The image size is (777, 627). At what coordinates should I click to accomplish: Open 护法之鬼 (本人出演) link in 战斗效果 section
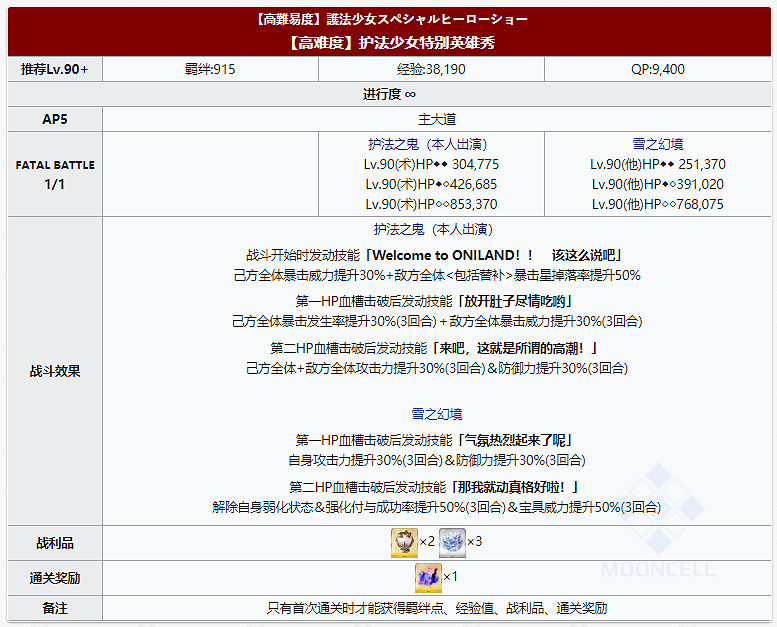coord(433,229)
